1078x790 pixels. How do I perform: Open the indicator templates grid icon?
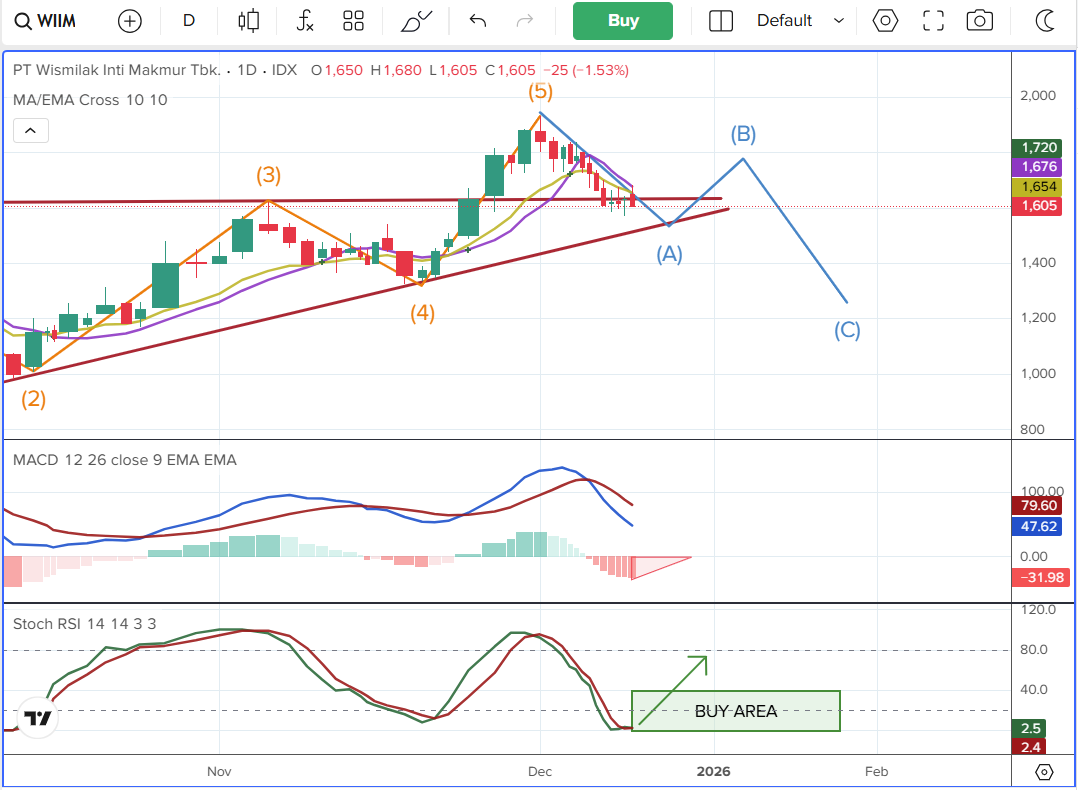[353, 21]
